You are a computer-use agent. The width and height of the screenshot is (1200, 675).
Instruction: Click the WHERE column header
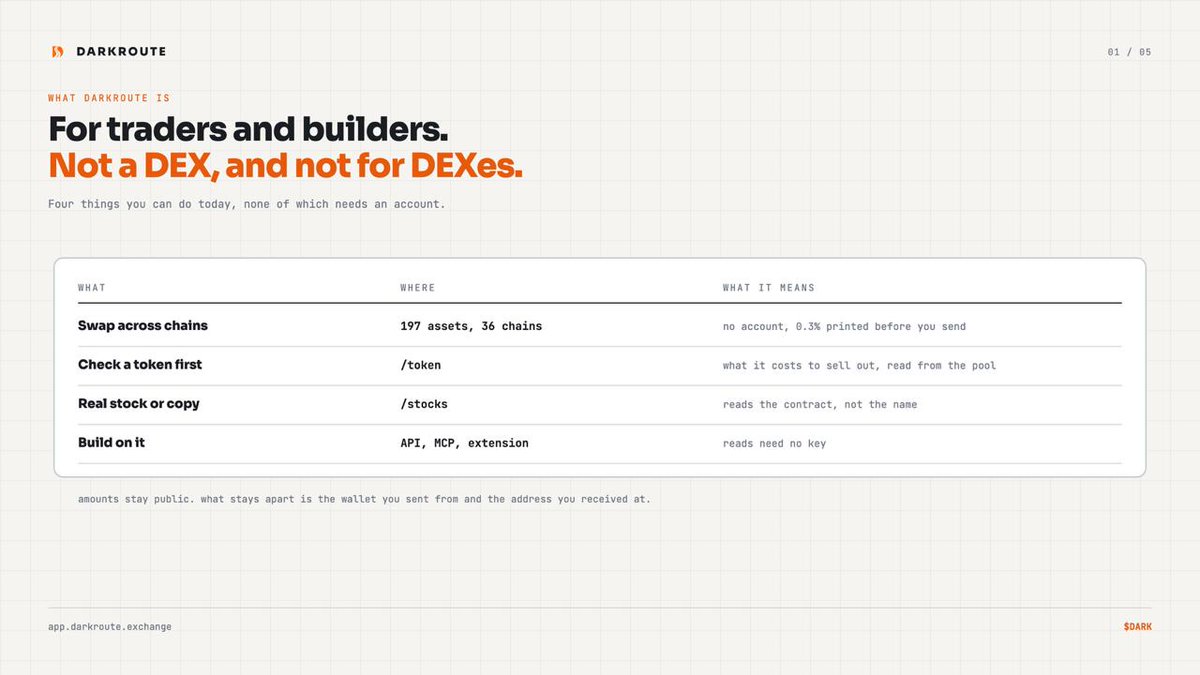point(418,288)
